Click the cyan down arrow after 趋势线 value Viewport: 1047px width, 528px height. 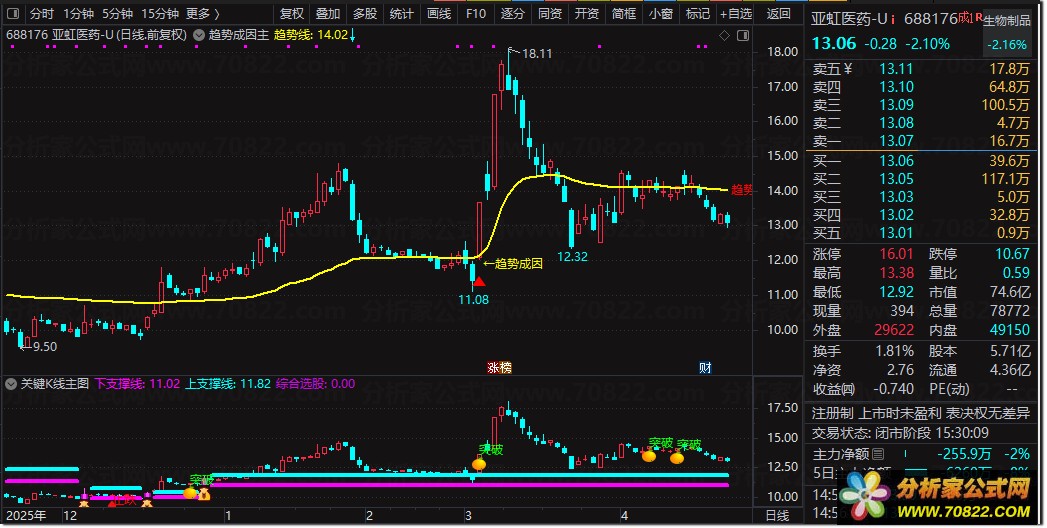click(353, 35)
